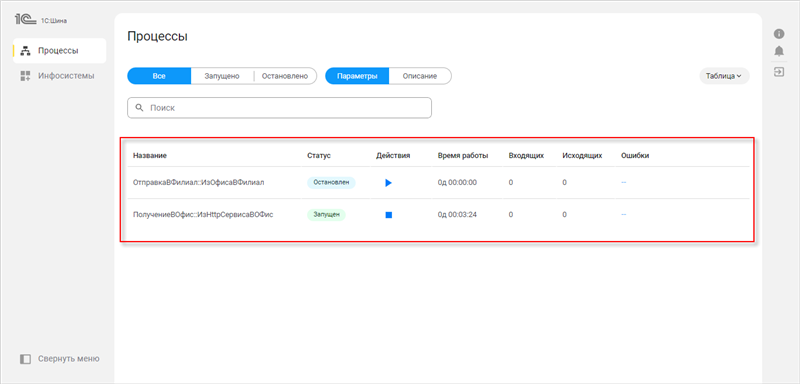Screen dimensions: 800x384
Task: Open the Таблица view dropdown
Action: point(724,76)
